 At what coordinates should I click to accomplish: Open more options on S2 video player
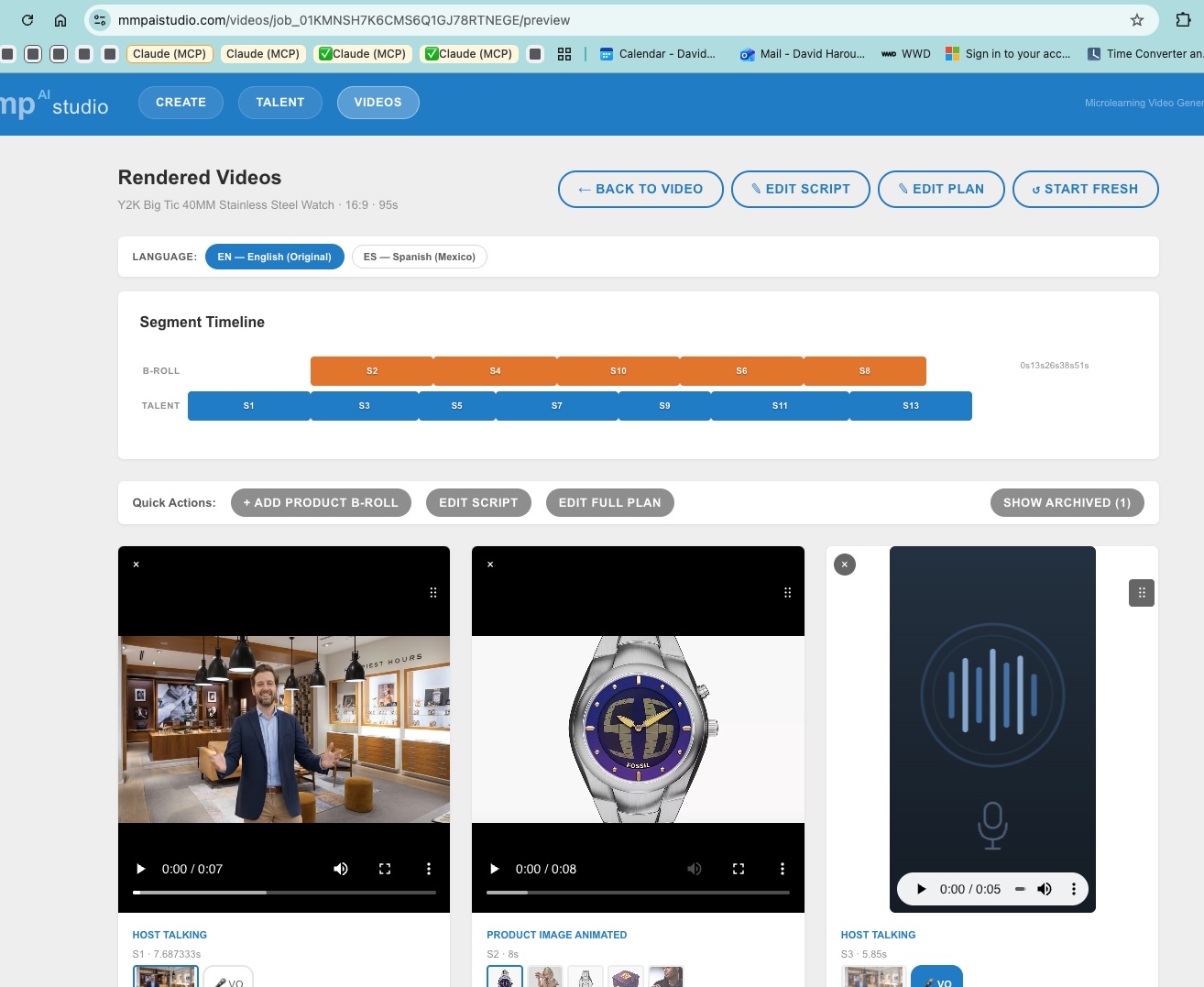tap(782, 869)
